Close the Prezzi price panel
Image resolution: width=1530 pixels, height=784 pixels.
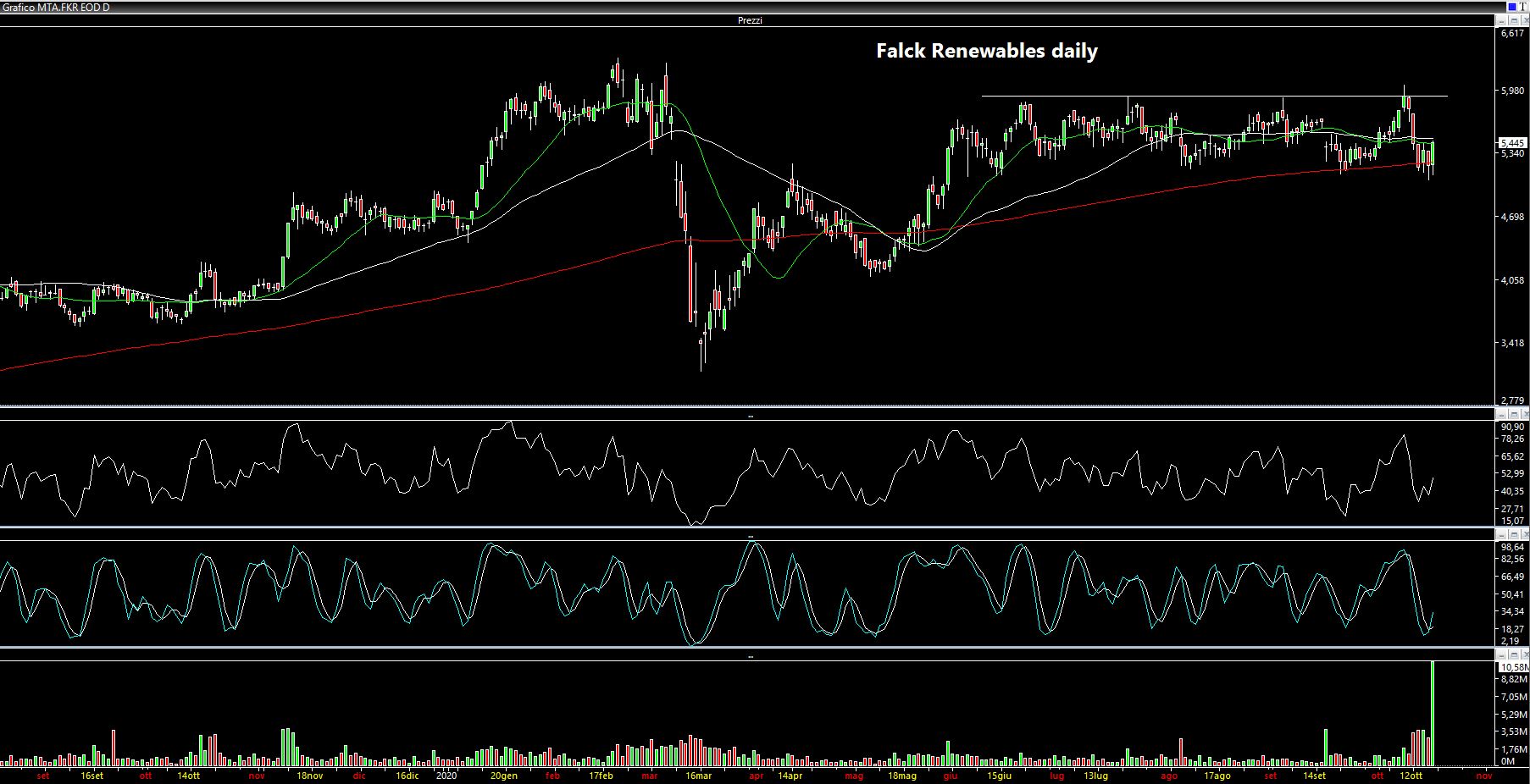point(1523,19)
